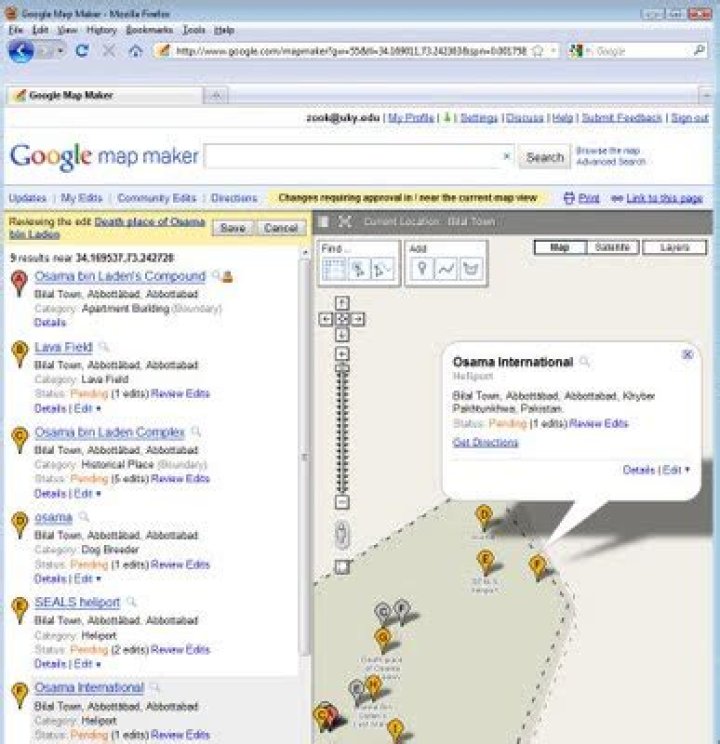Switch to Satellite view

tap(612, 247)
